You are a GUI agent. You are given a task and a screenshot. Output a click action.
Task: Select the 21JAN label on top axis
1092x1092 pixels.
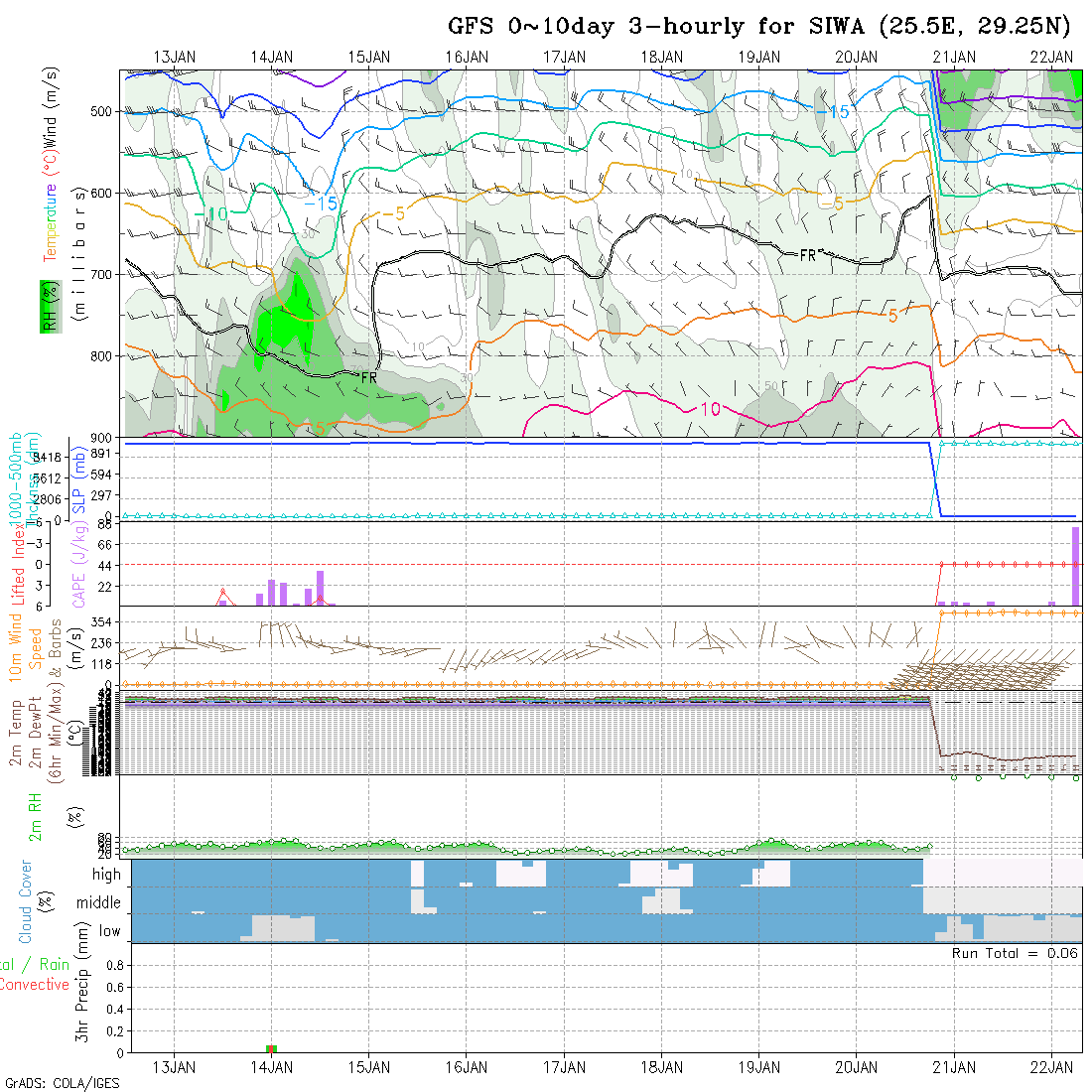pyautogui.click(x=953, y=57)
